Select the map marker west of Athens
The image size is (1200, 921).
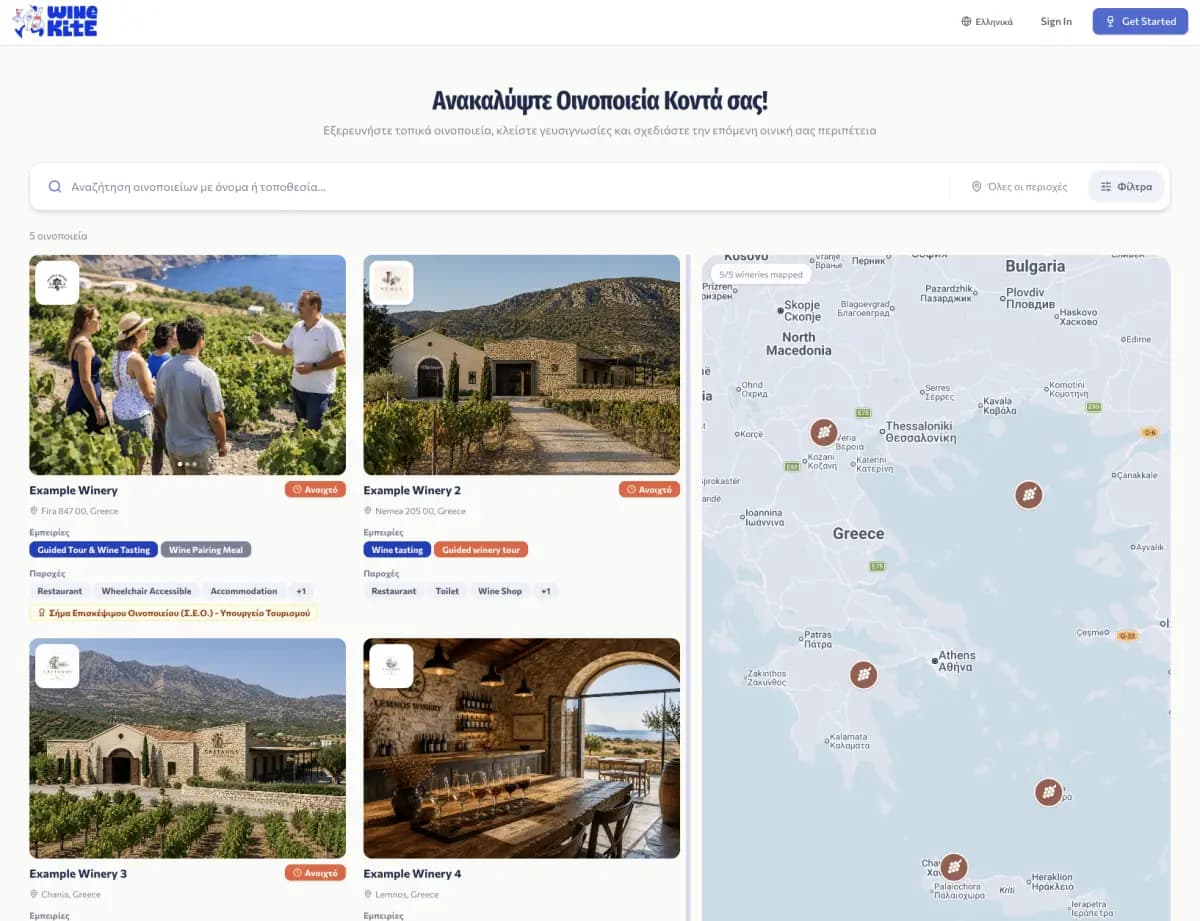tap(863, 675)
